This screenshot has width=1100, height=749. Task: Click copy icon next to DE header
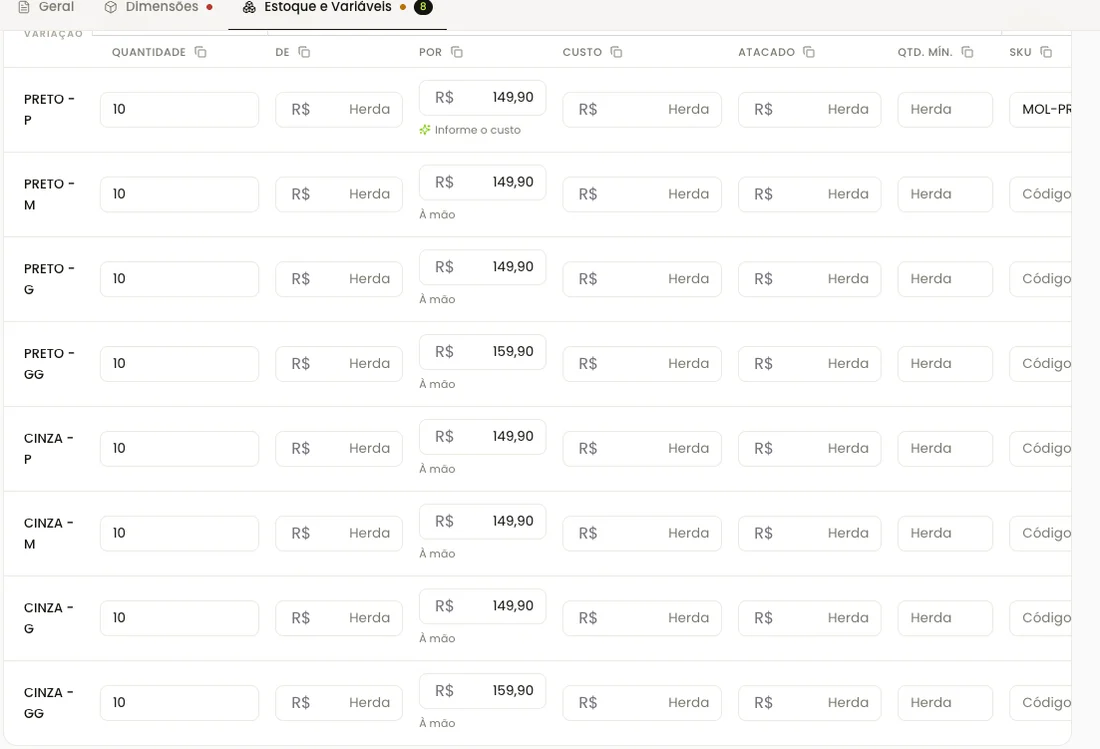coord(304,52)
